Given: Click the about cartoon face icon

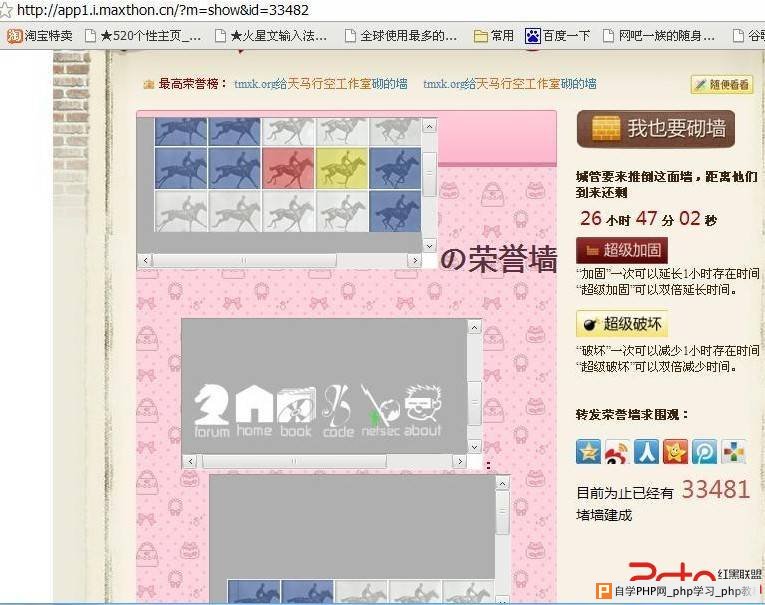Looking at the screenshot, I should click(x=423, y=411).
